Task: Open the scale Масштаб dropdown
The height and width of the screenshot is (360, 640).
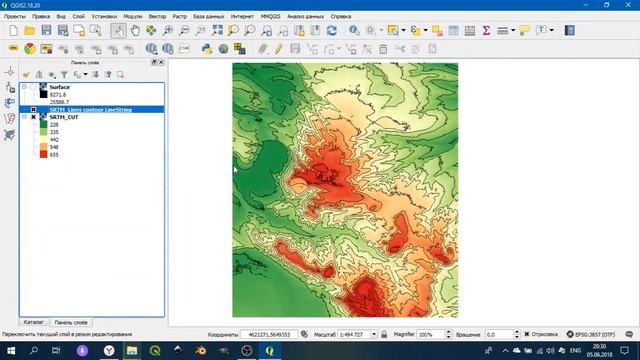Action: (373, 334)
